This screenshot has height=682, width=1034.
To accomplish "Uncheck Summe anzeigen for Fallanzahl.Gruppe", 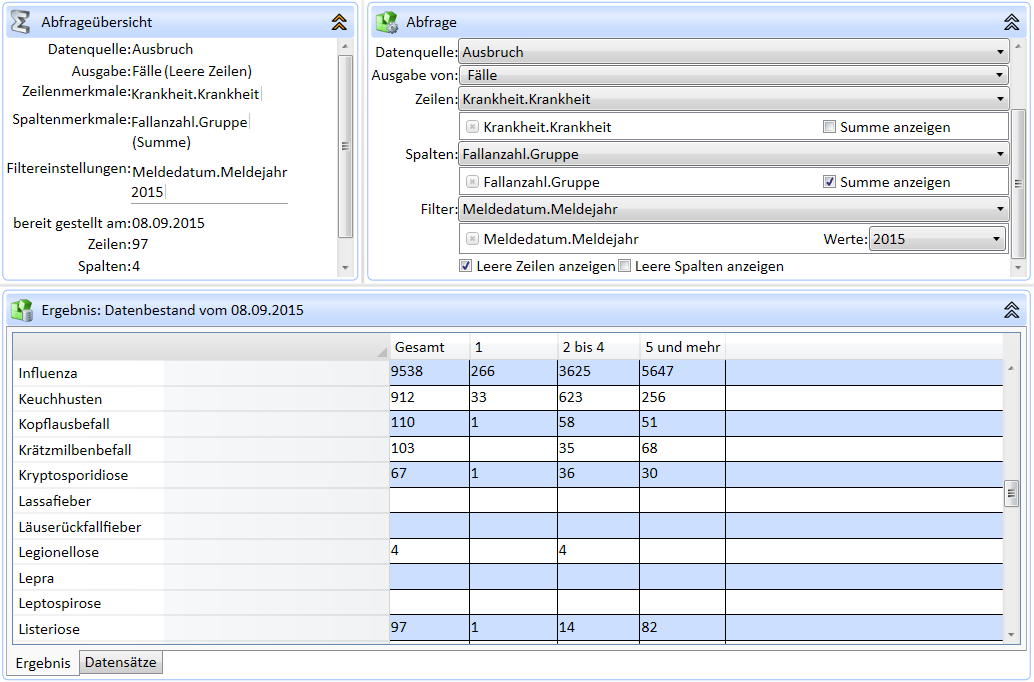I will tap(829, 182).
